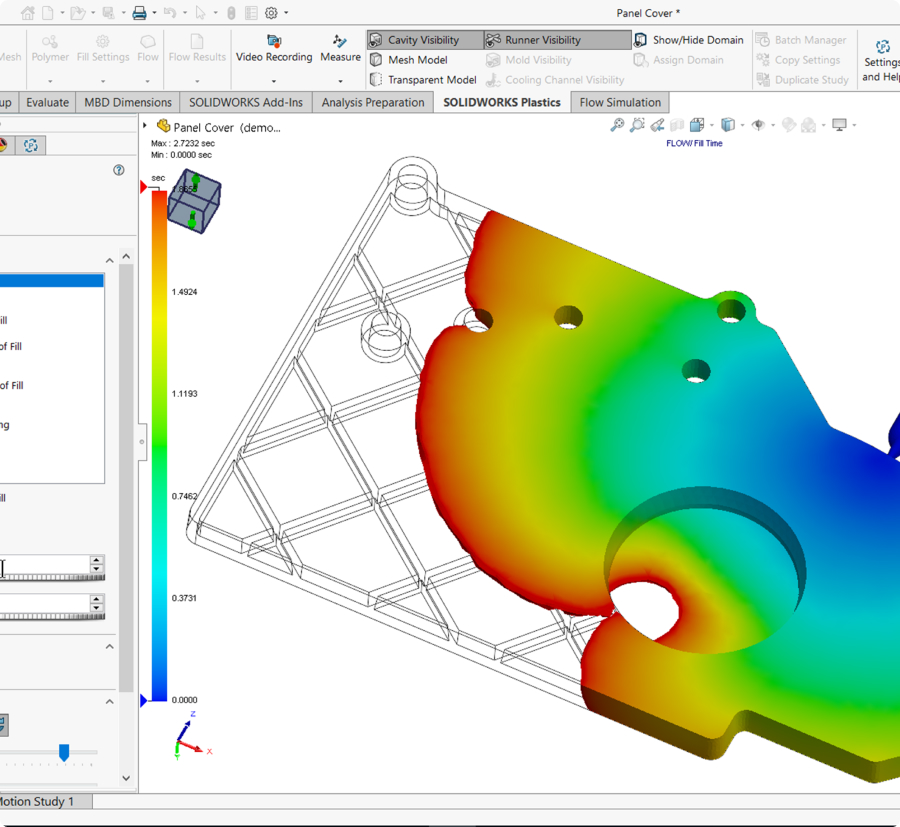
Task: Enable Mesh Model display
Action: point(408,60)
